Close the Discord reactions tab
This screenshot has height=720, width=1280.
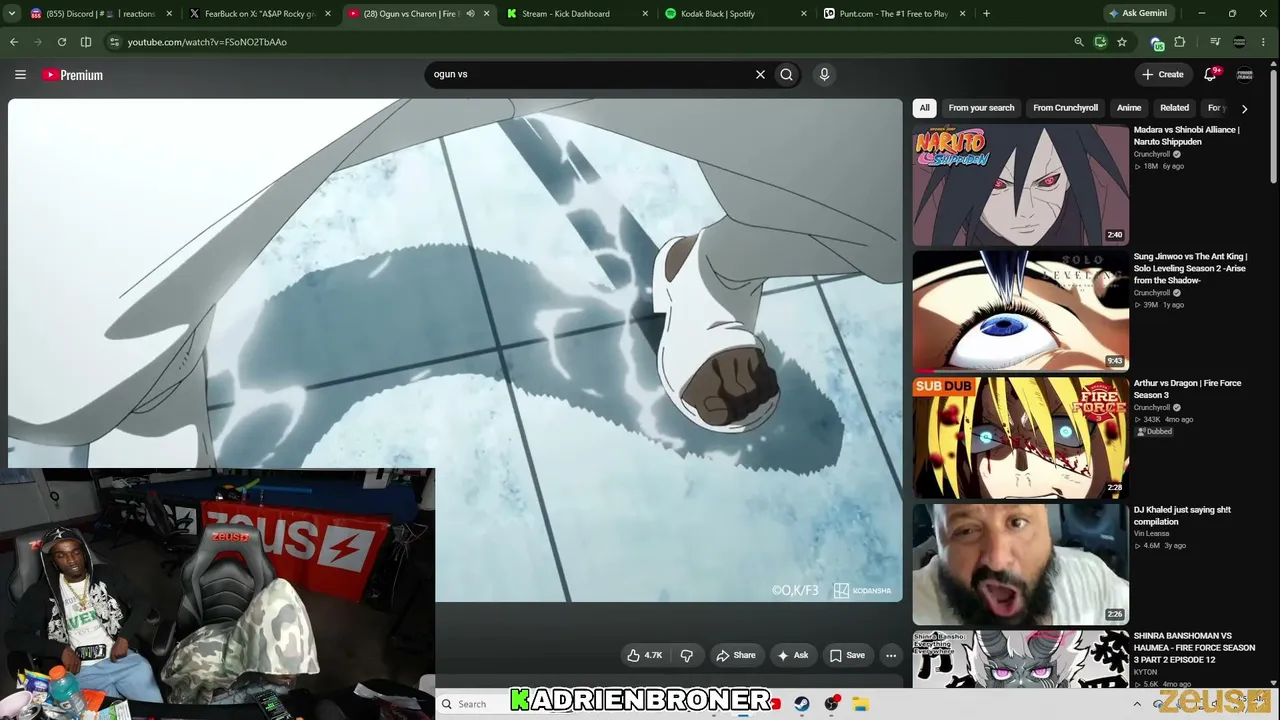(169, 14)
